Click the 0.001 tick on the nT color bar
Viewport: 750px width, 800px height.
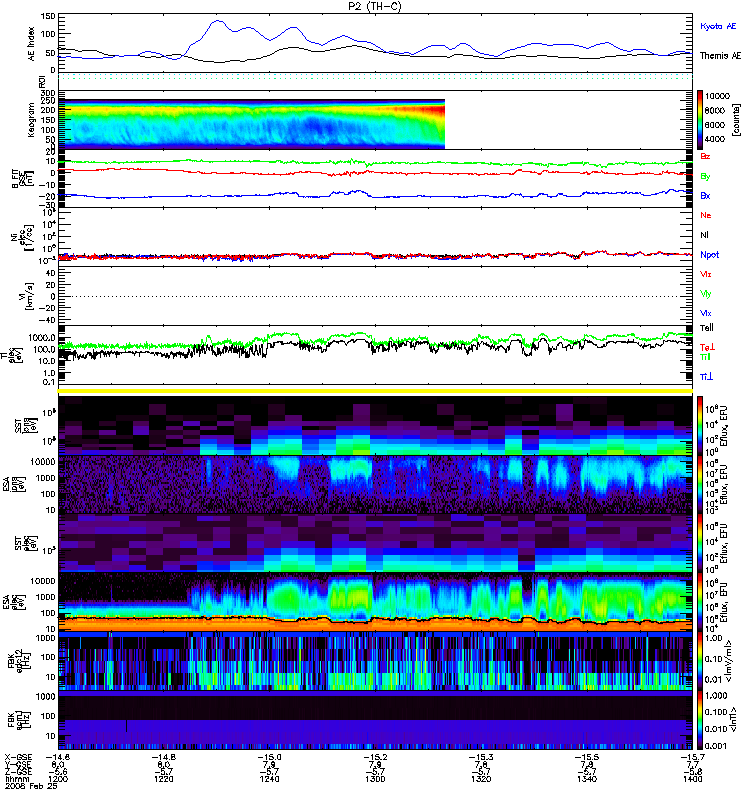[715, 746]
